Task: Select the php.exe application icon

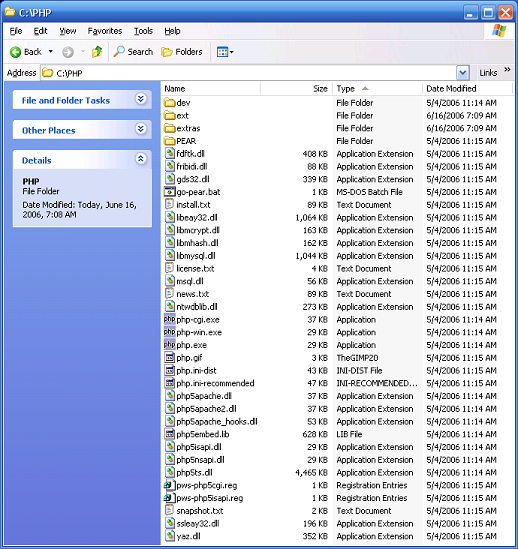Action: (x=170, y=345)
